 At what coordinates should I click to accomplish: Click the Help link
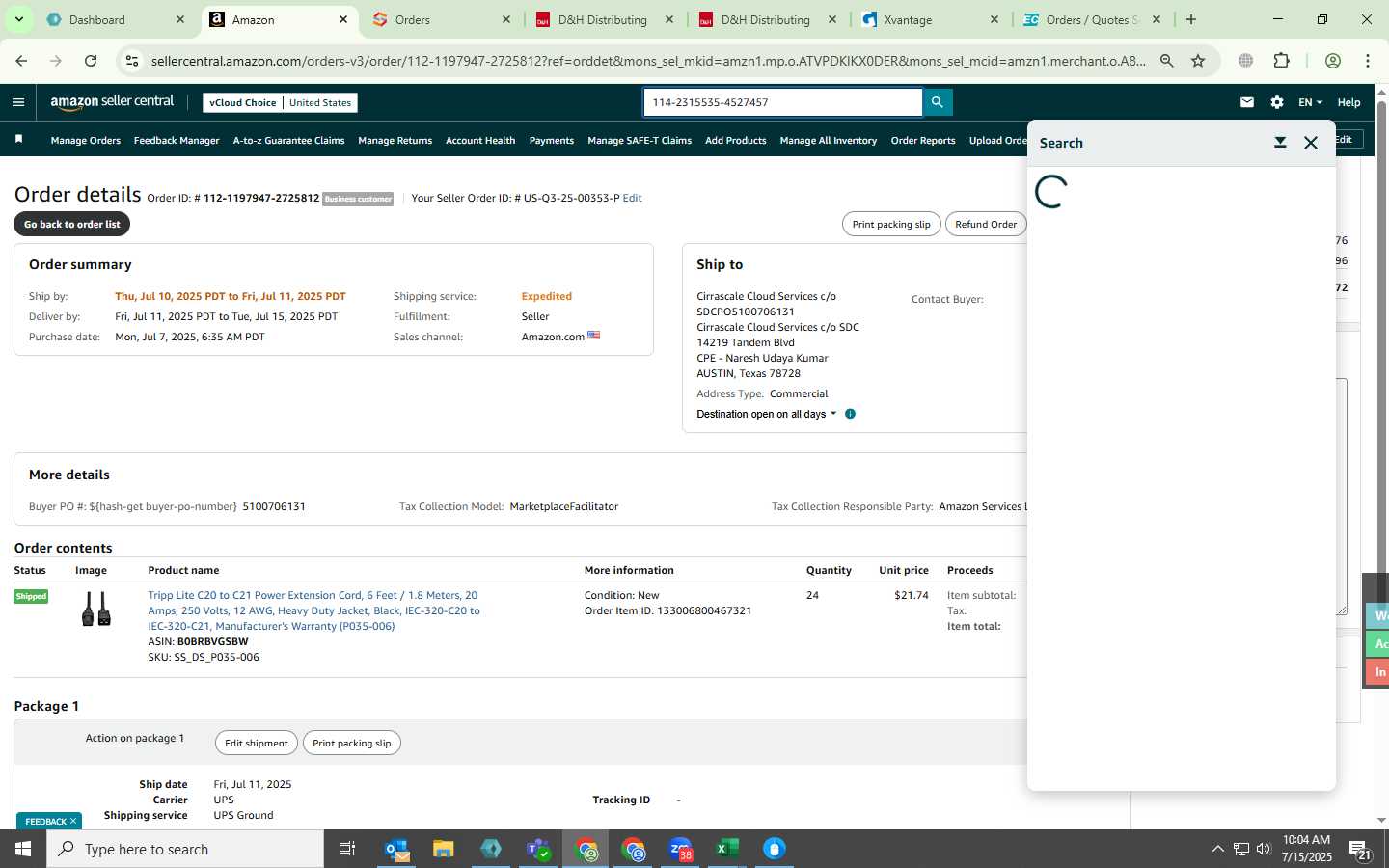point(1348,102)
